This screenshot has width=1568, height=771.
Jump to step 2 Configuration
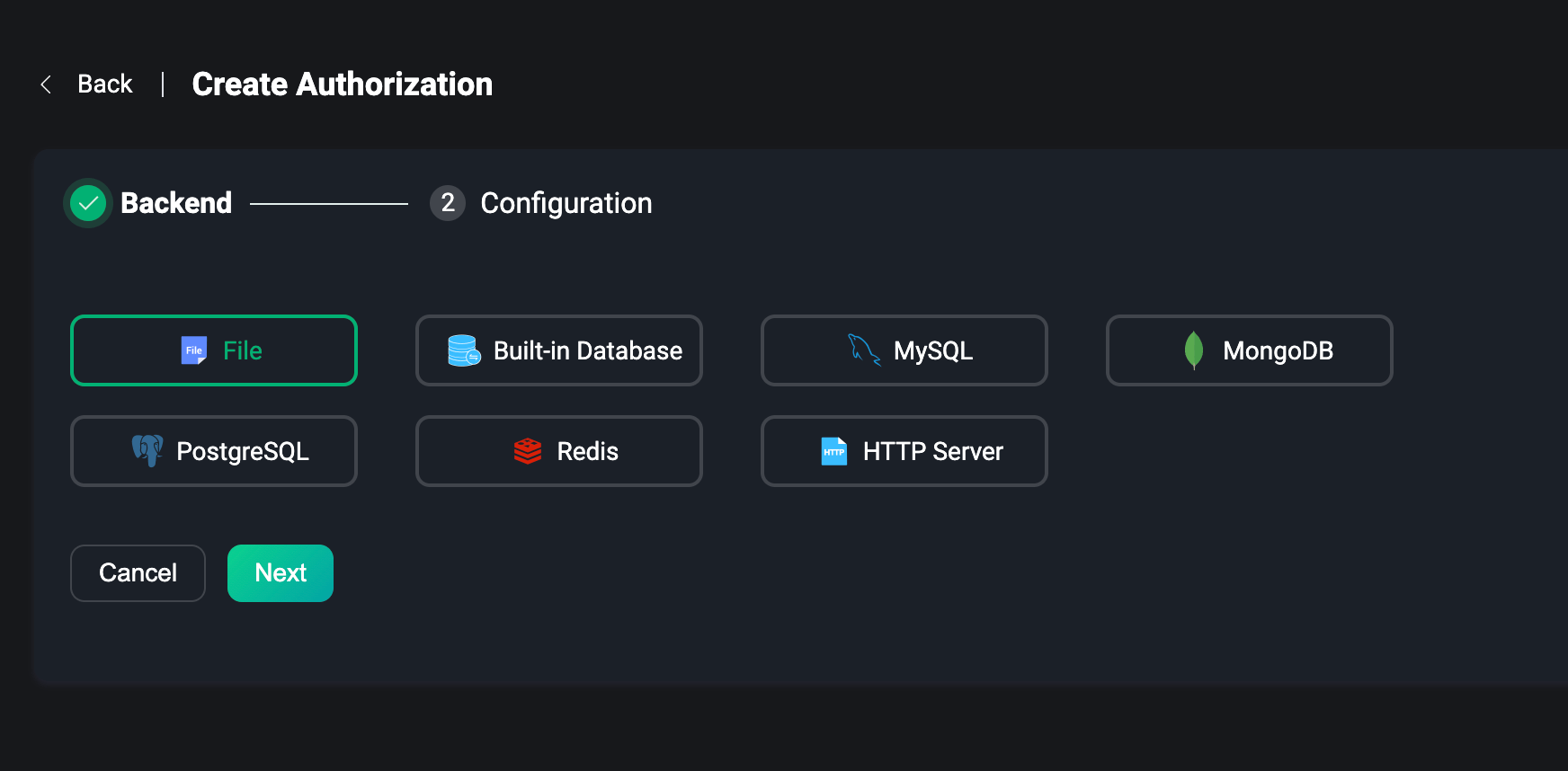[x=565, y=203]
